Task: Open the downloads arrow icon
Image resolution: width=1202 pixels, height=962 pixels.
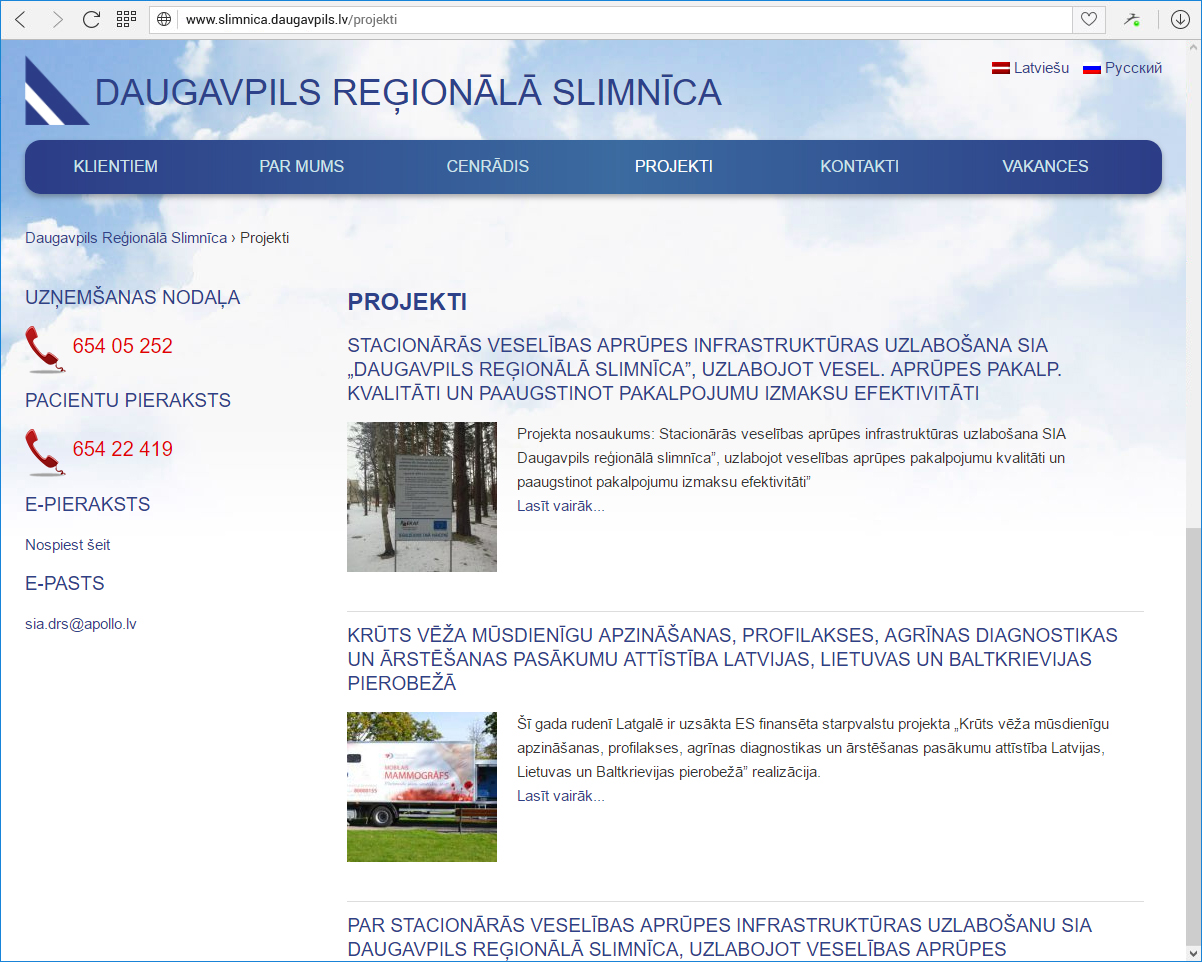Action: [x=1180, y=19]
